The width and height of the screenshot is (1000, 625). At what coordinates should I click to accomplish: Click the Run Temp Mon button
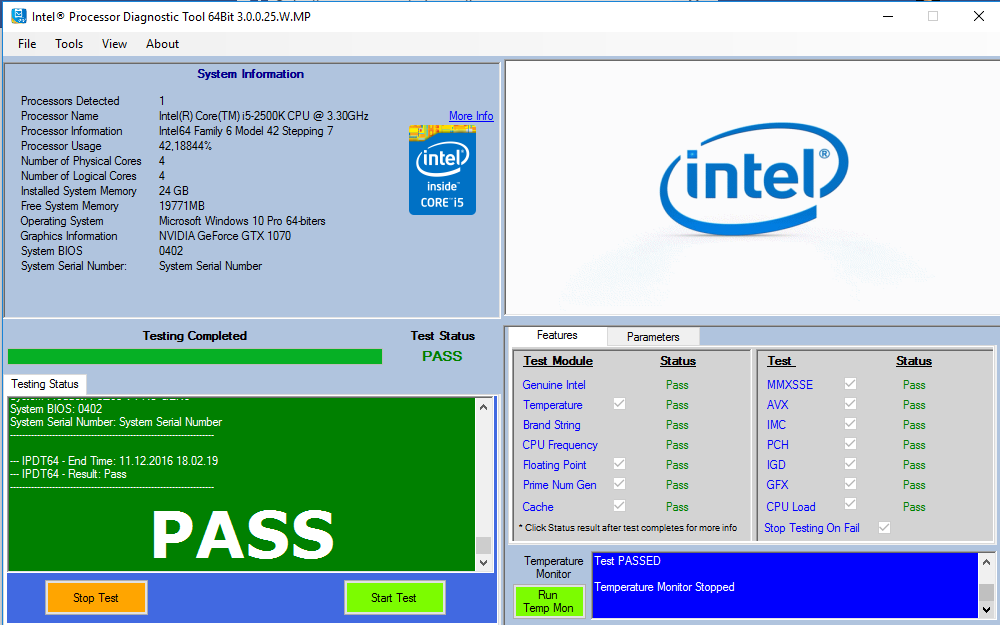click(x=548, y=601)
